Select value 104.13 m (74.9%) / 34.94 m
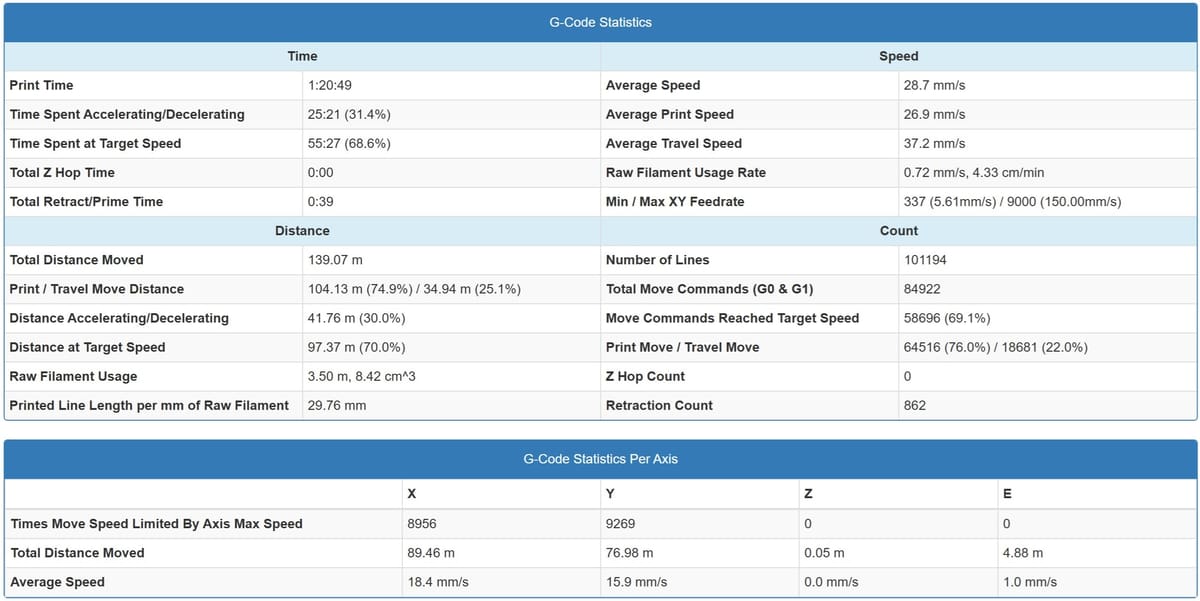Screen dimensions: 1200x601 pyautogui.click(x=414, y=288)
